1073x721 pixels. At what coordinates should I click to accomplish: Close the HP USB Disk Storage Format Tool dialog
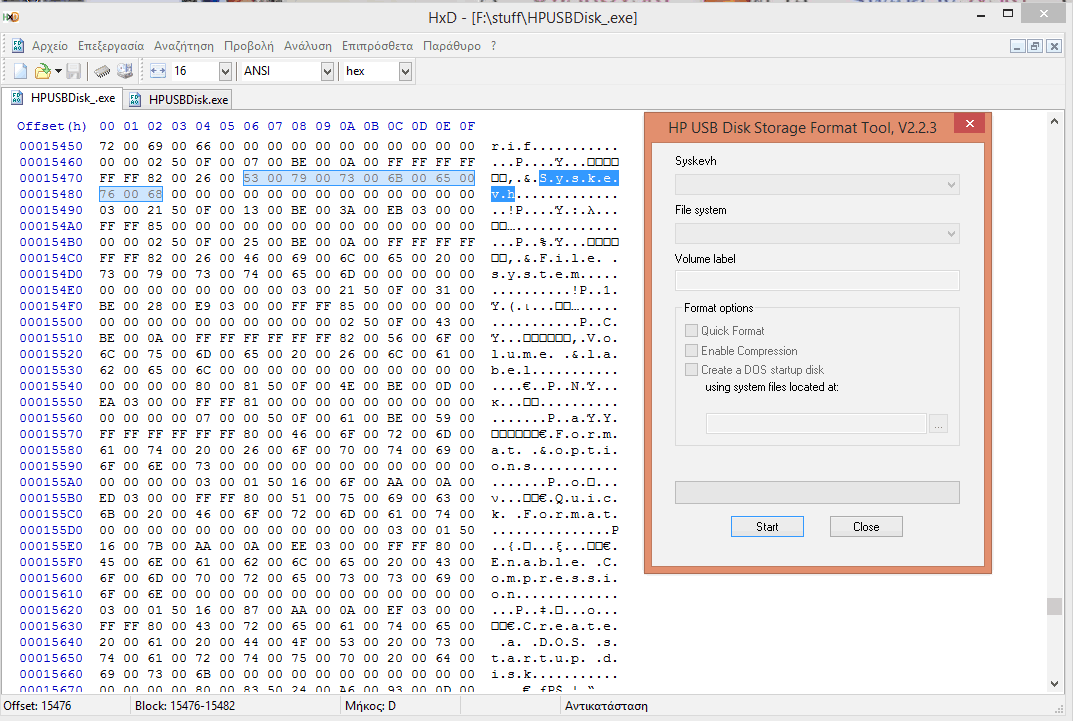point(970,123)
